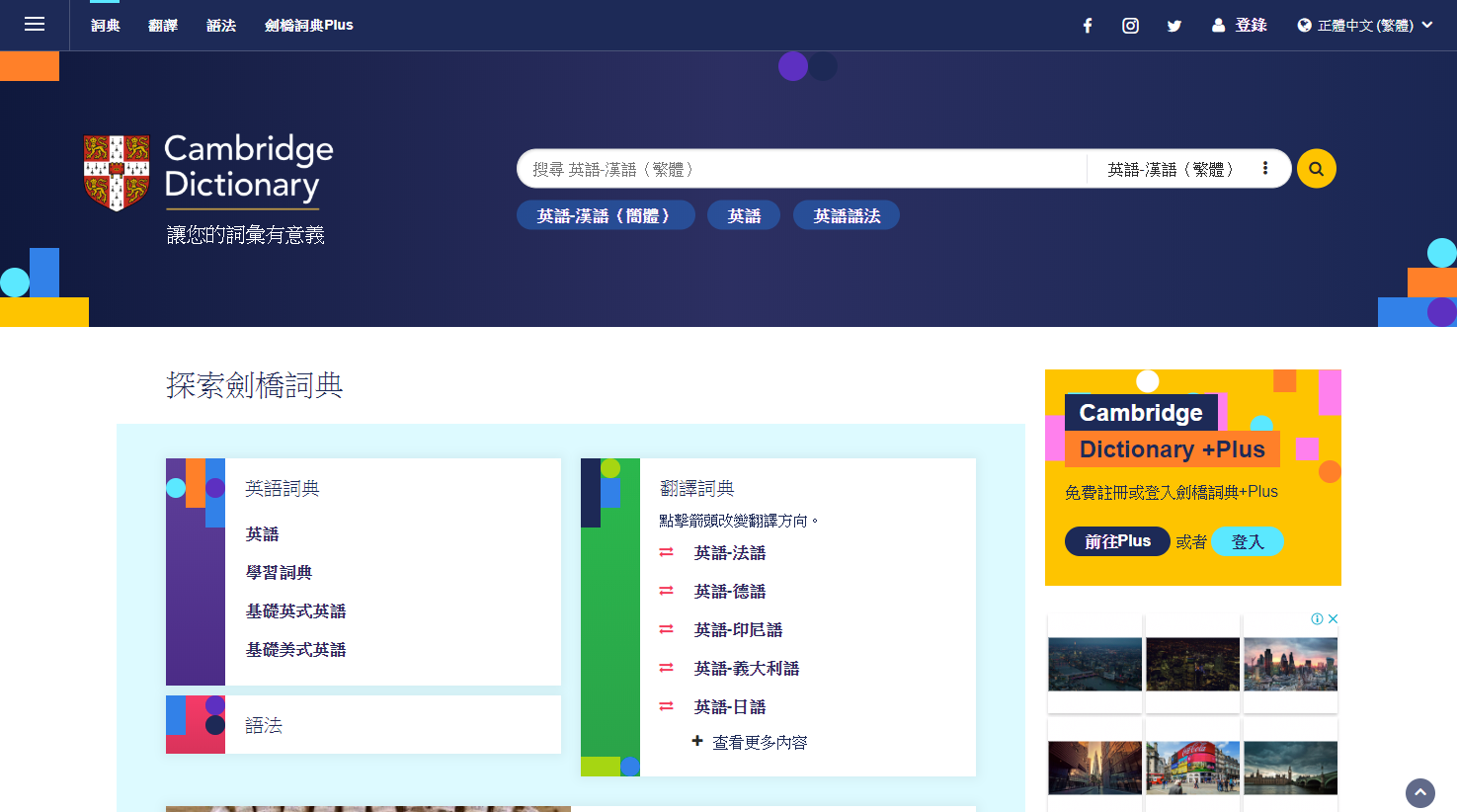Swap direction arrows for 英語-日語
Viewport: 1457px width, 812px height.
pos(667,706)
